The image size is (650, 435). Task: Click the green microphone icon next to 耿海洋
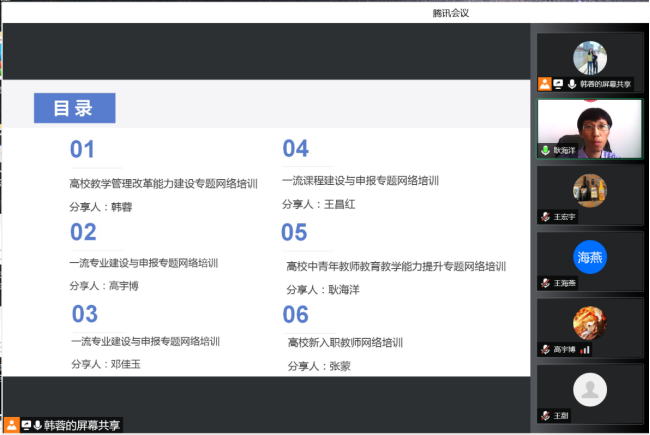546,150
